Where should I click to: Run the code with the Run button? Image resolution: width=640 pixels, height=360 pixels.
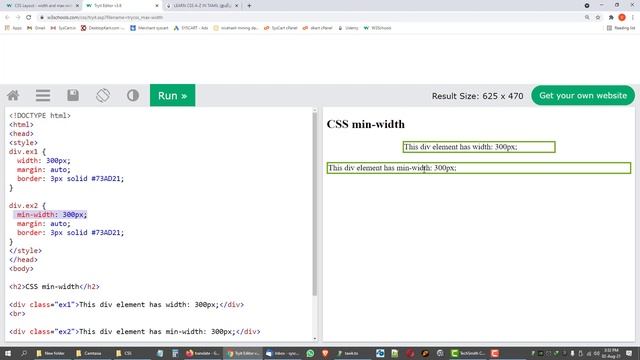point(173,95)
